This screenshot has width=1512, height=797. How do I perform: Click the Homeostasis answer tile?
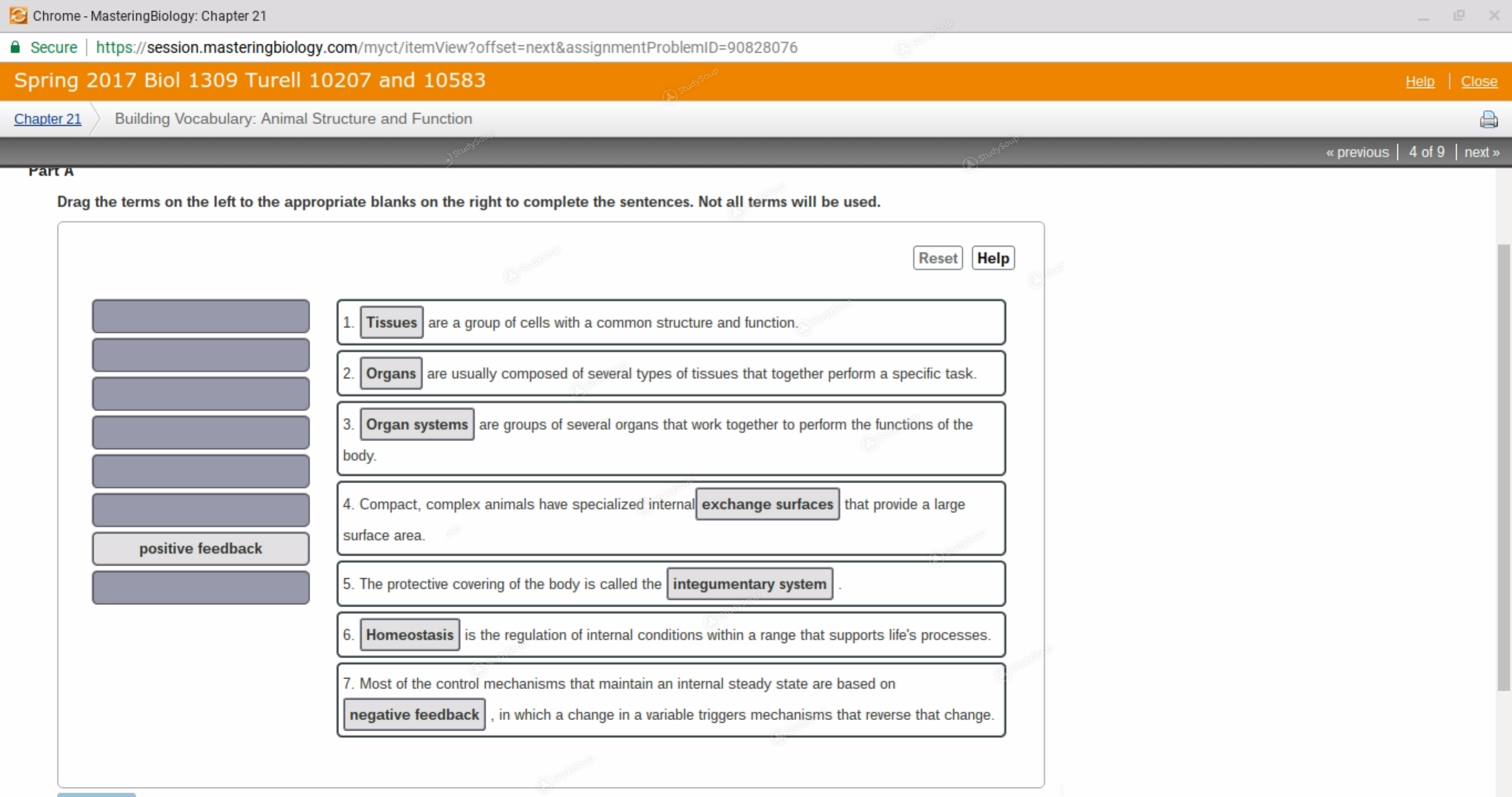(x=410, y=635)
